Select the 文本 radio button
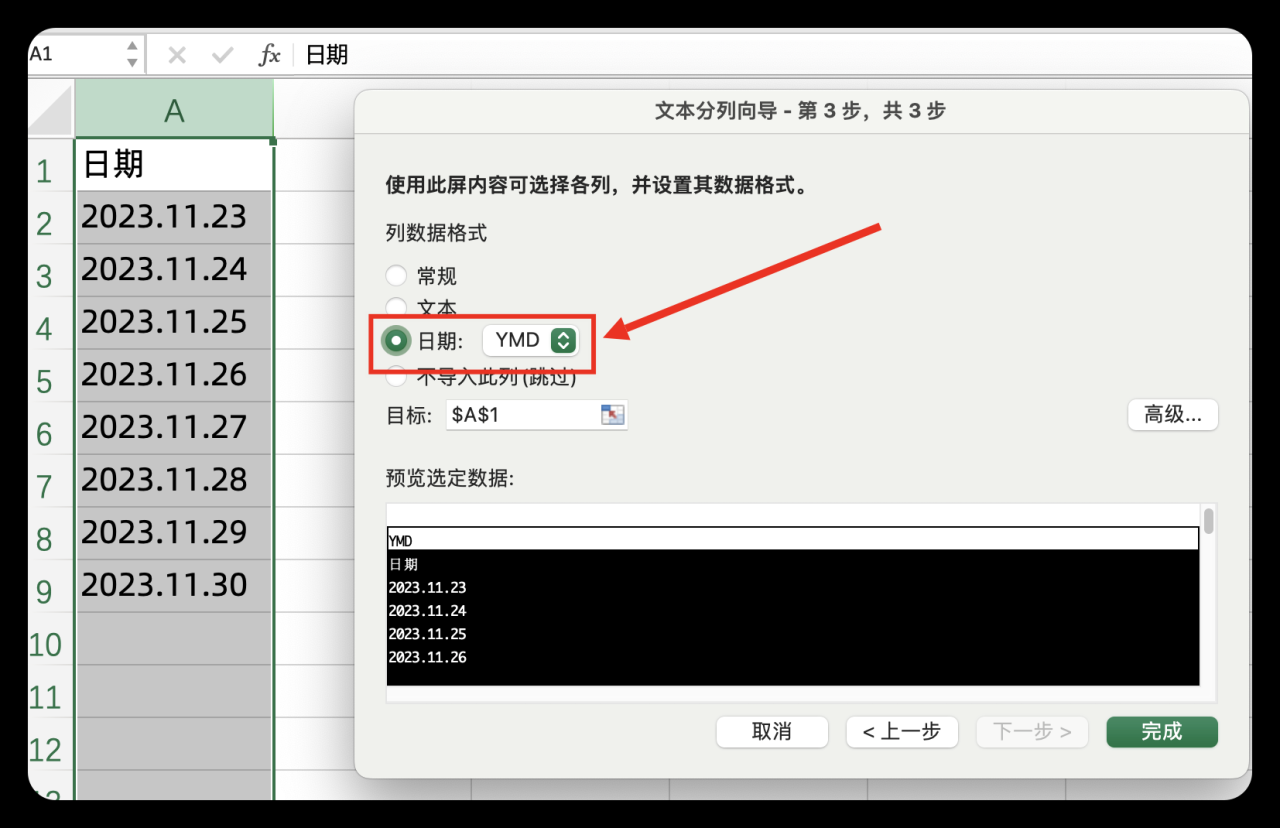Image resolution: width=1280 pixels, height=828 pixels. tap(396, 307)
